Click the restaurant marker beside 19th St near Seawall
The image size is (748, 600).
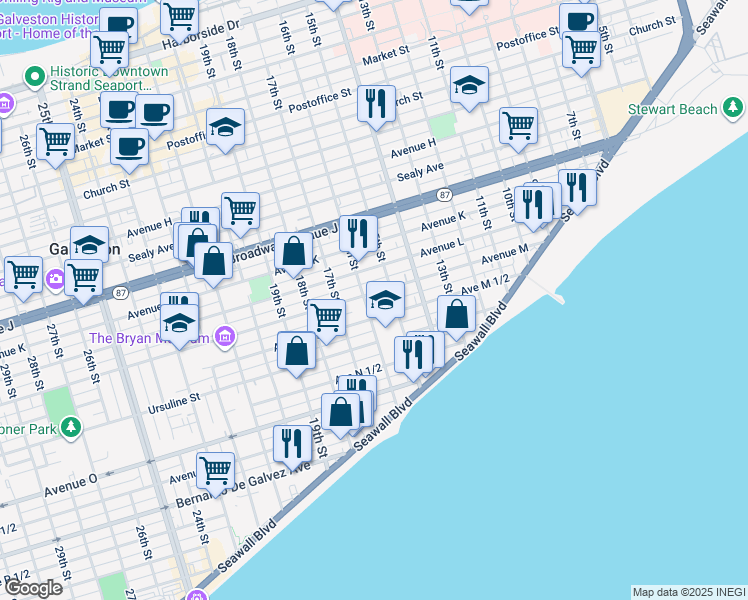coord(292,442)
